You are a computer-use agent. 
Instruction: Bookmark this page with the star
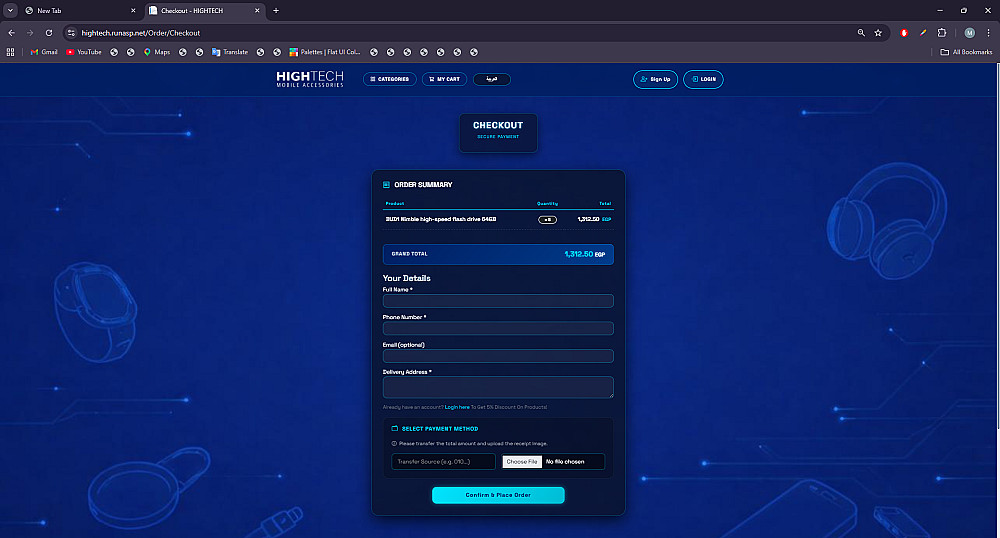(878, 33)
